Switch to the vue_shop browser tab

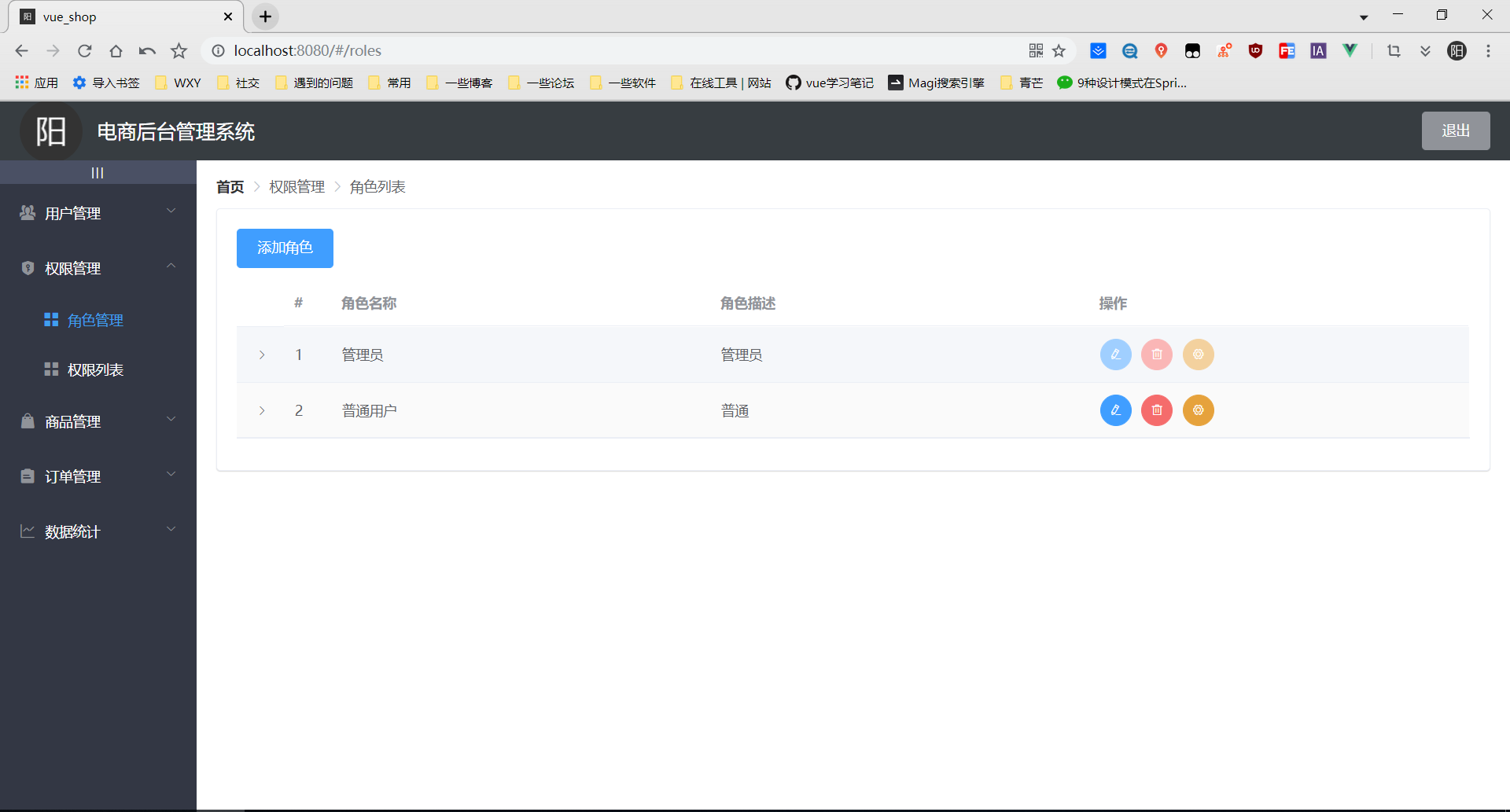click(126, 17)
